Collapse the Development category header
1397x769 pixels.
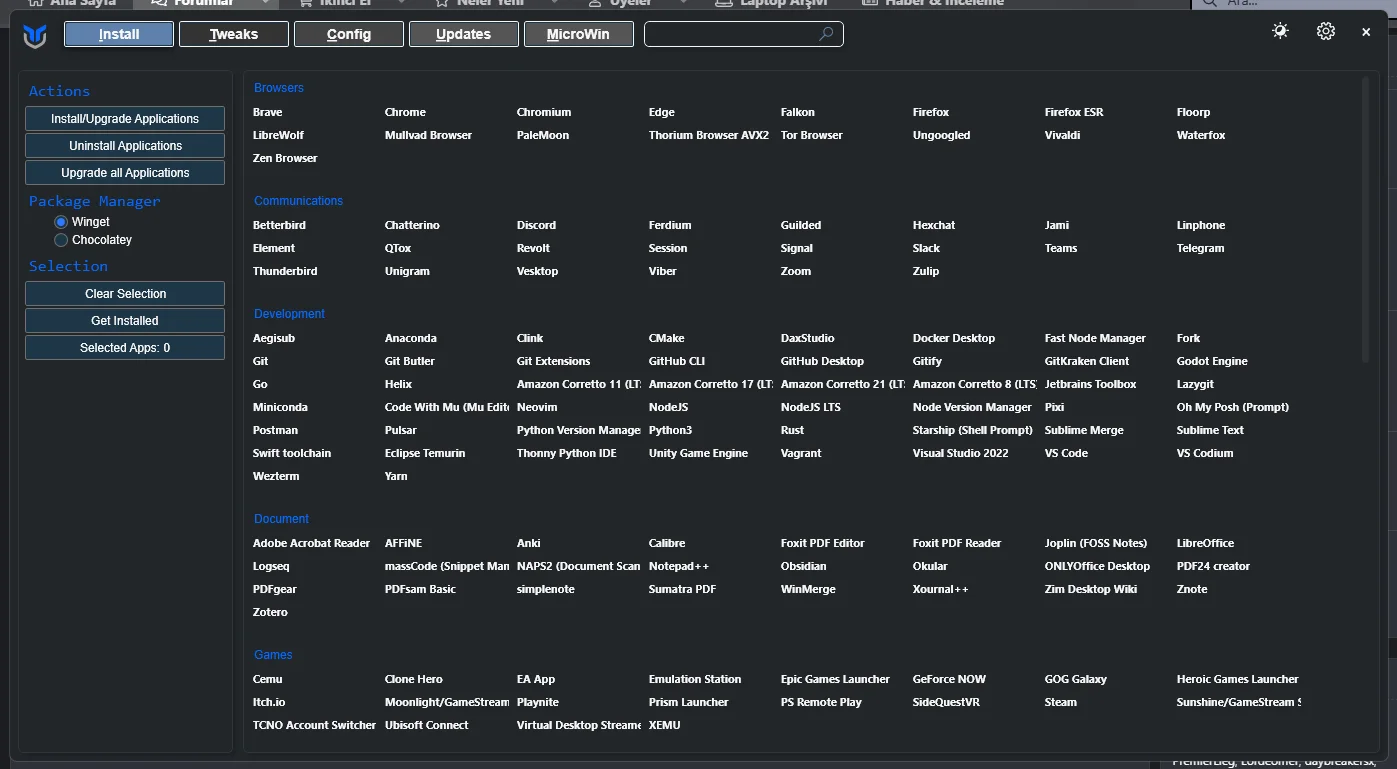[x=289, y=314]
